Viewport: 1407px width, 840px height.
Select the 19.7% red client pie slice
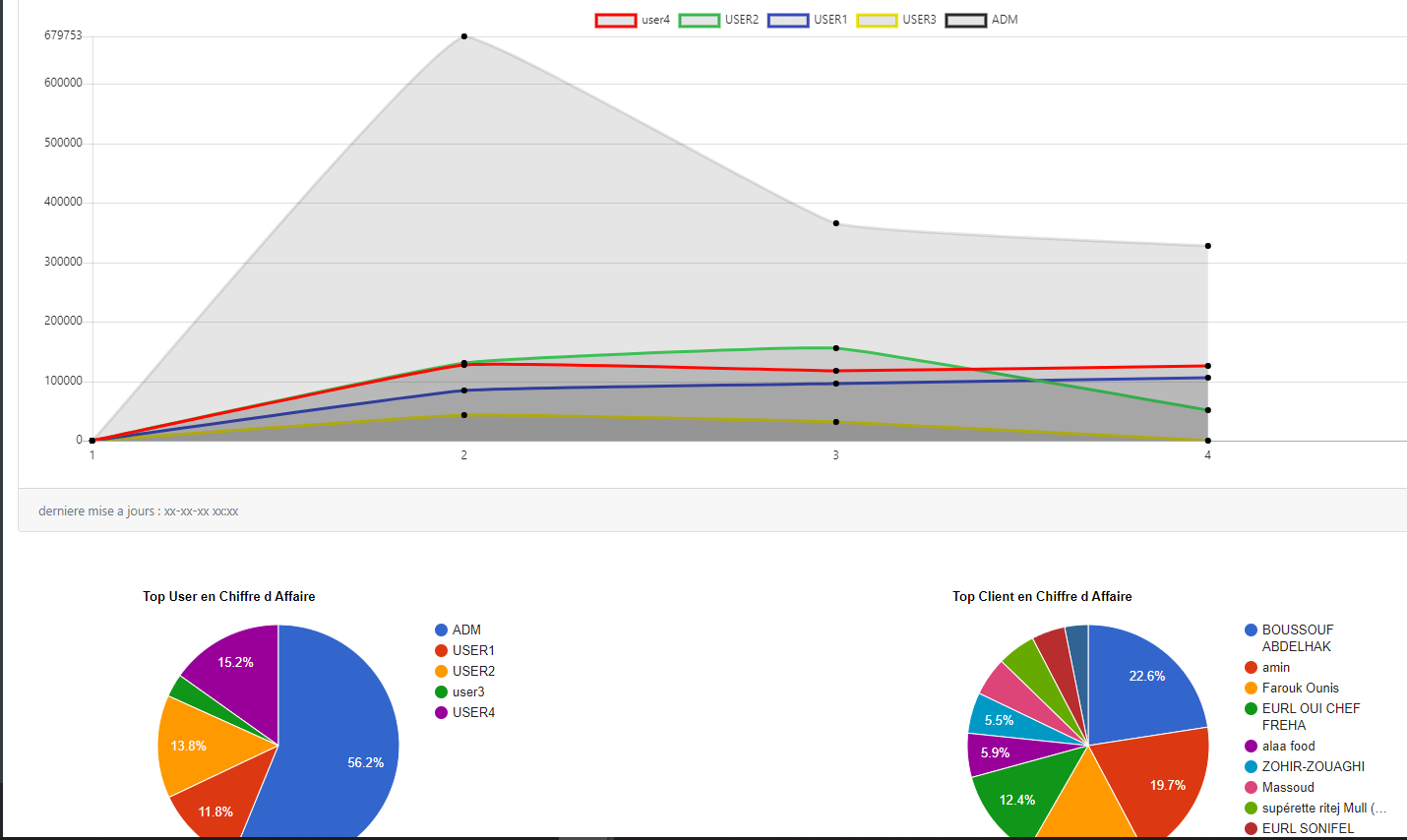[x=1161, y=782]
